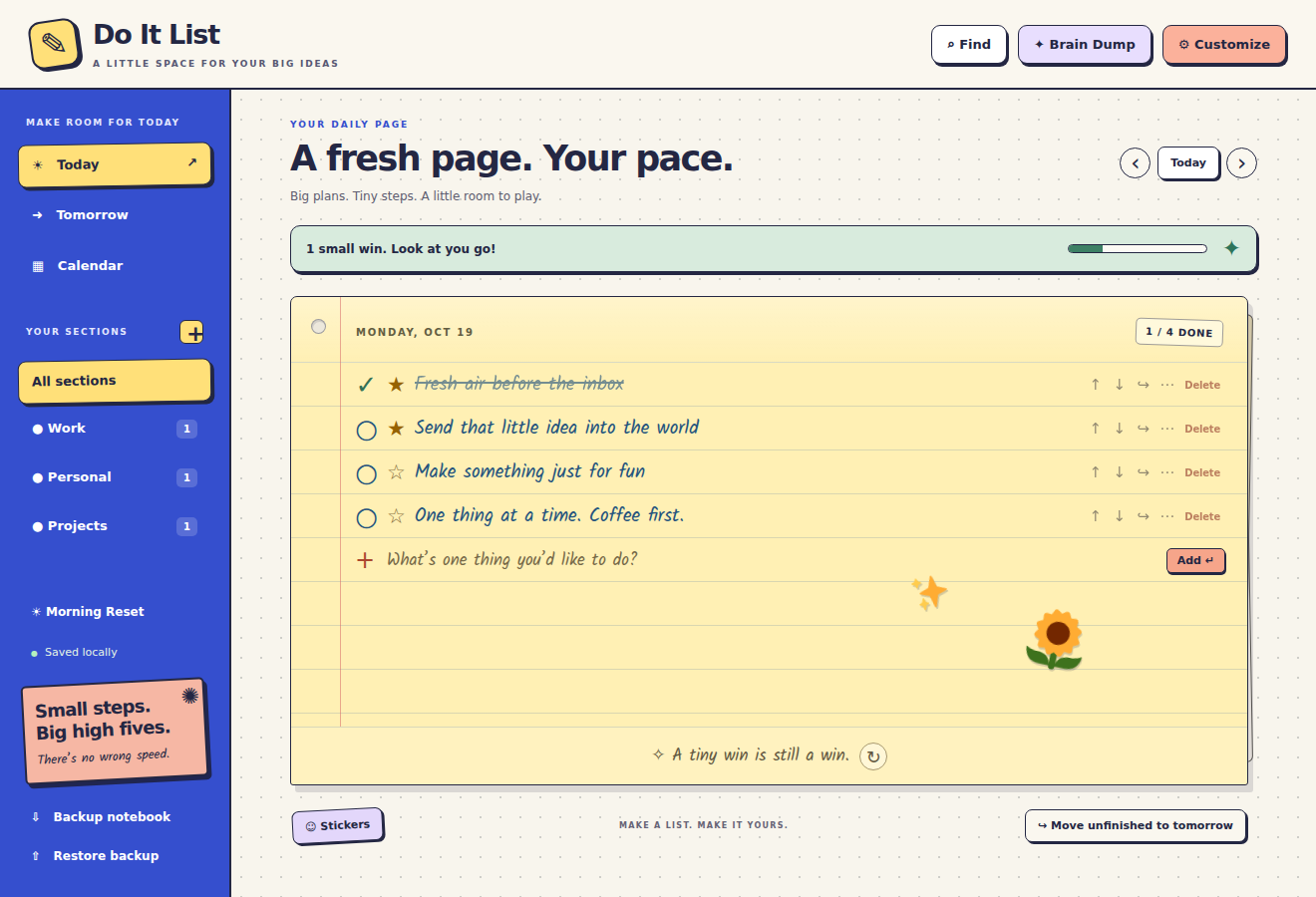Complete 'One thing at a time. Coffee first.'
Screen dimensions: 1316x897
(x=366, y=517)
